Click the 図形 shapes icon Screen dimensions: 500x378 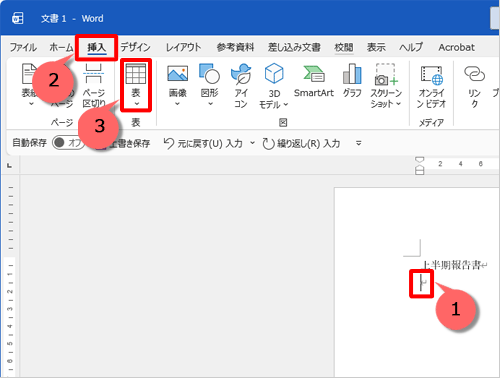209,74
